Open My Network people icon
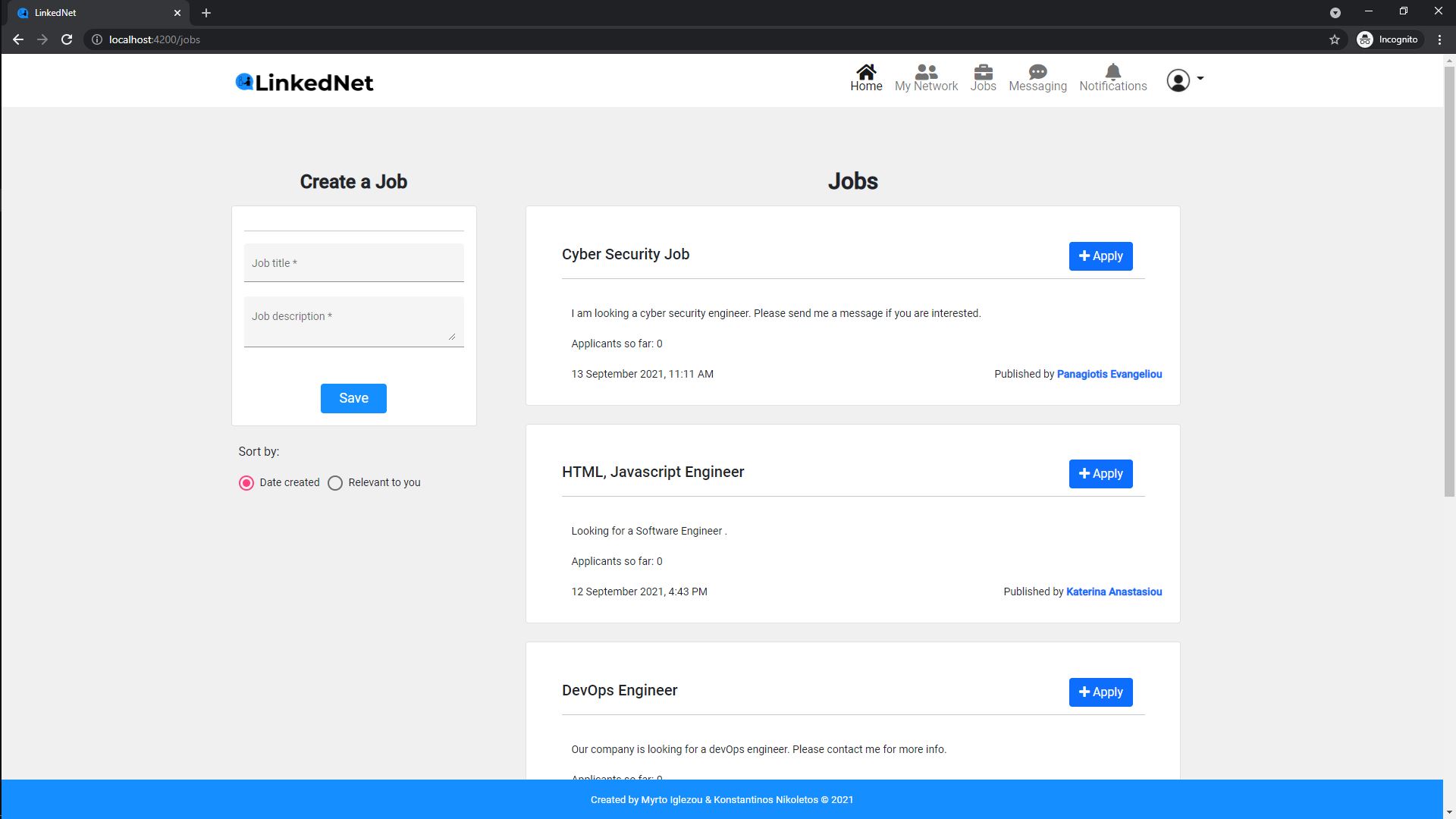The width and height of the screenshot is (1456, 819). [926, 72]
